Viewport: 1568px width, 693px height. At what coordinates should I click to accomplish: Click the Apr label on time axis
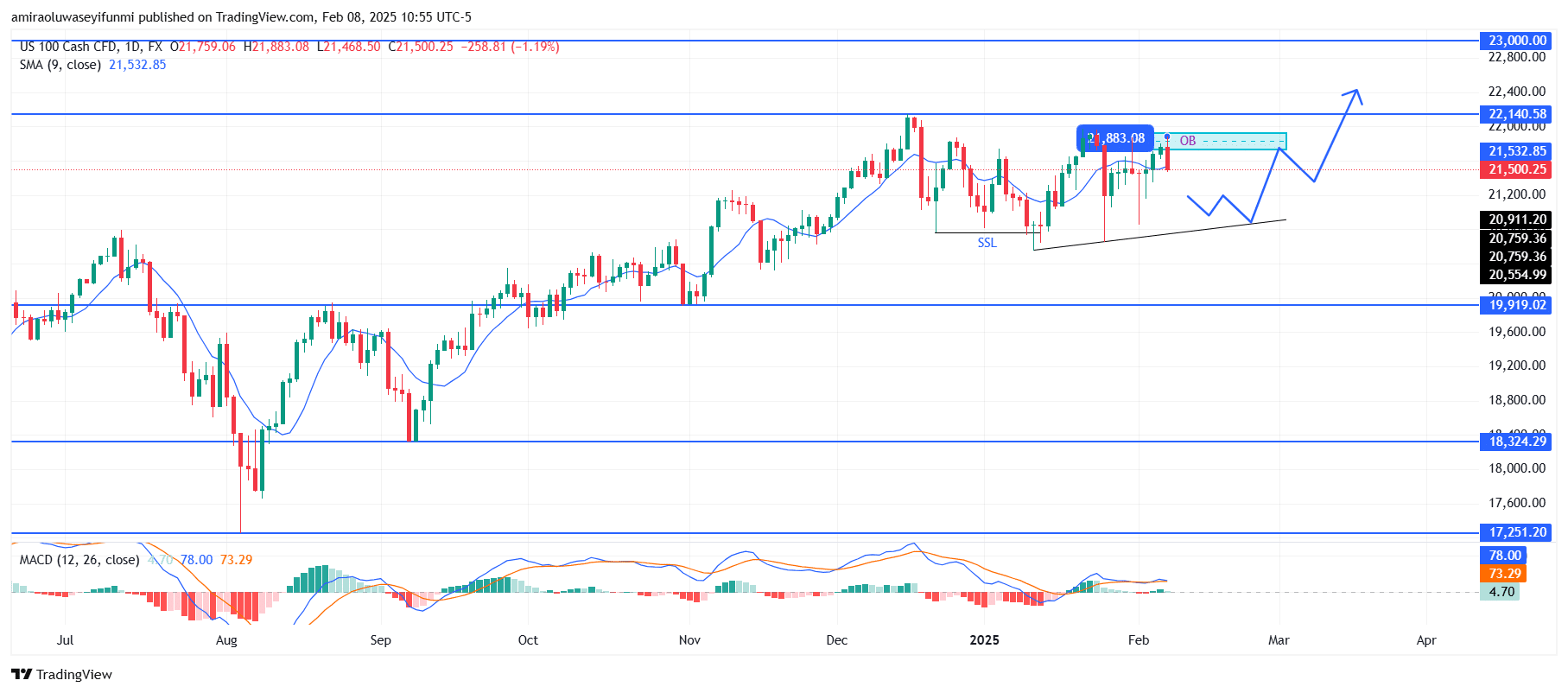[1426, 640]
